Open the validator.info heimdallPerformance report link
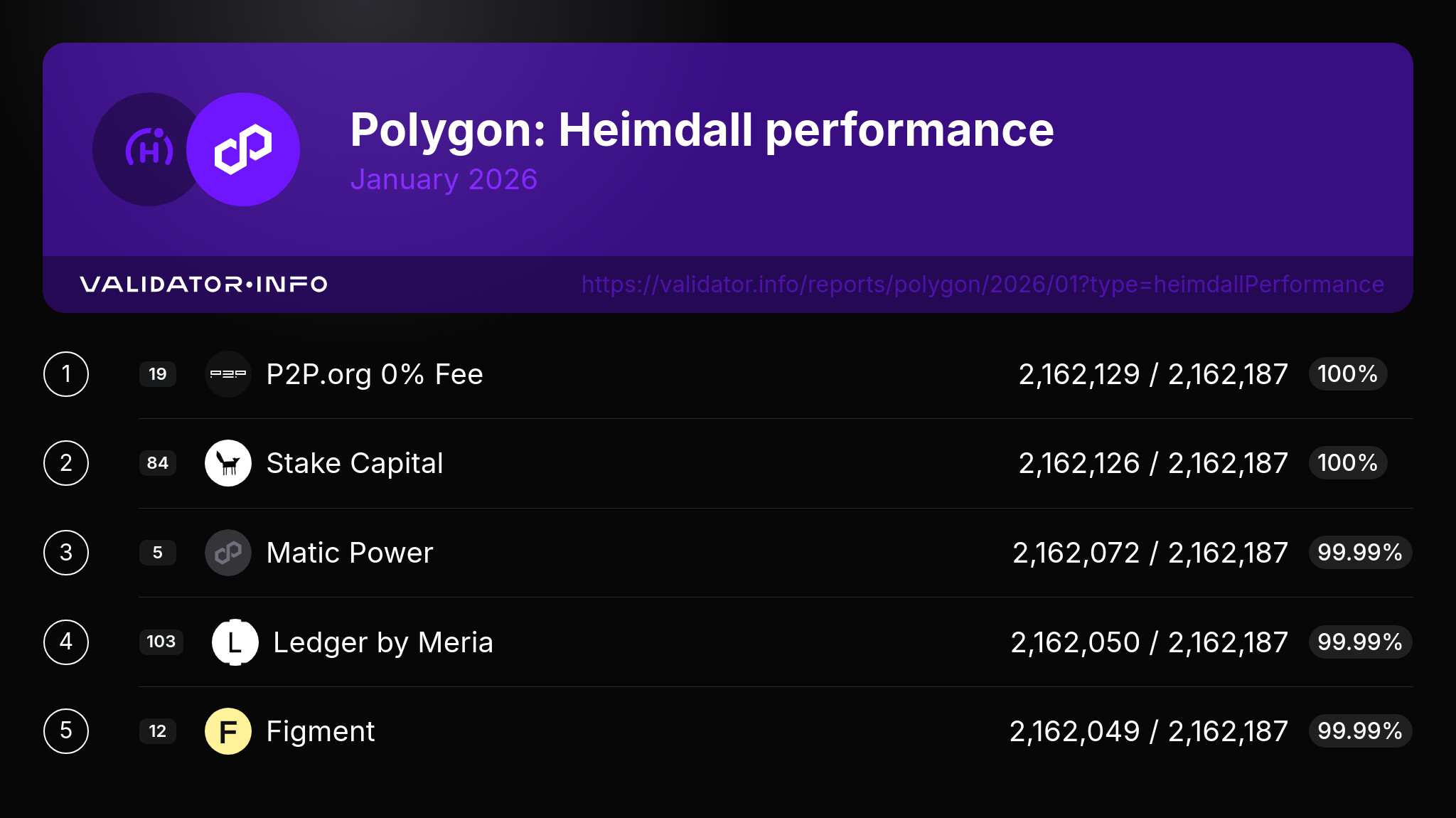1456x818 pixels. [983, 285]
